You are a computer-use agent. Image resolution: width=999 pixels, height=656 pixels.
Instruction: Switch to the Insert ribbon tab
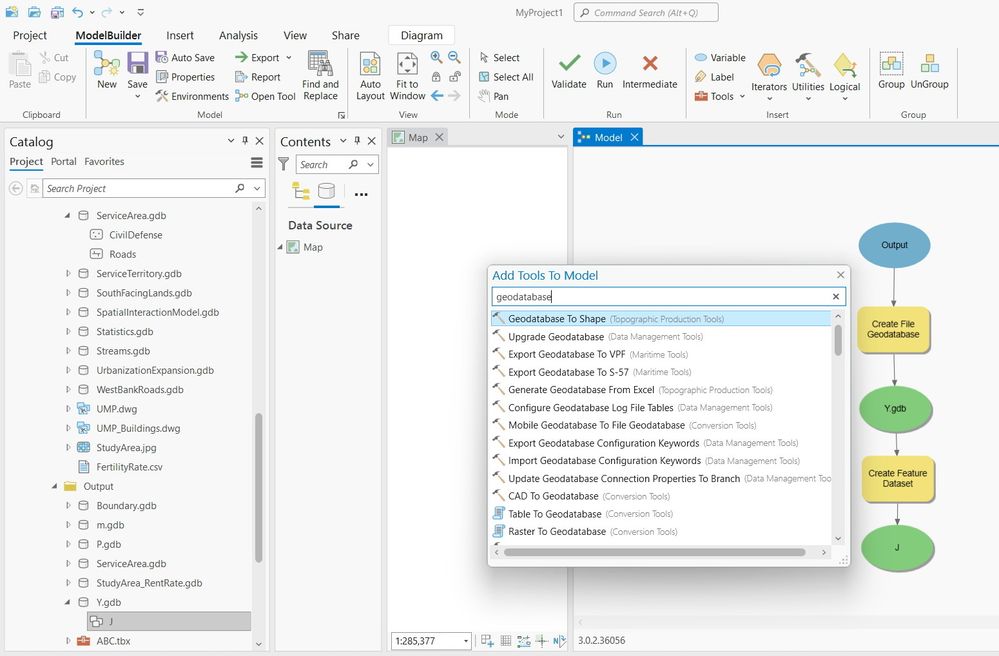[180, 36]
